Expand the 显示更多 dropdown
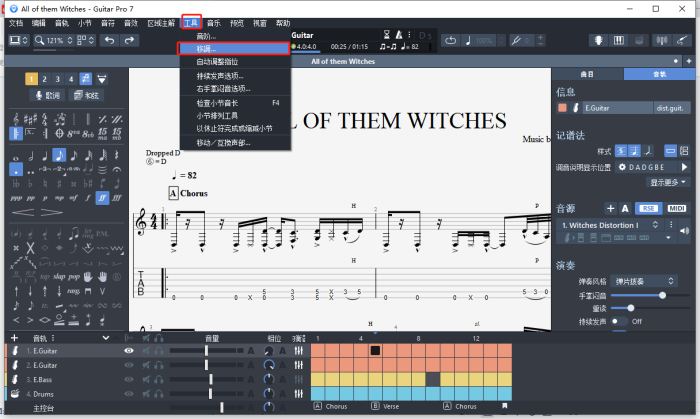This screenshot has height=419, width=700. (669, 183)
